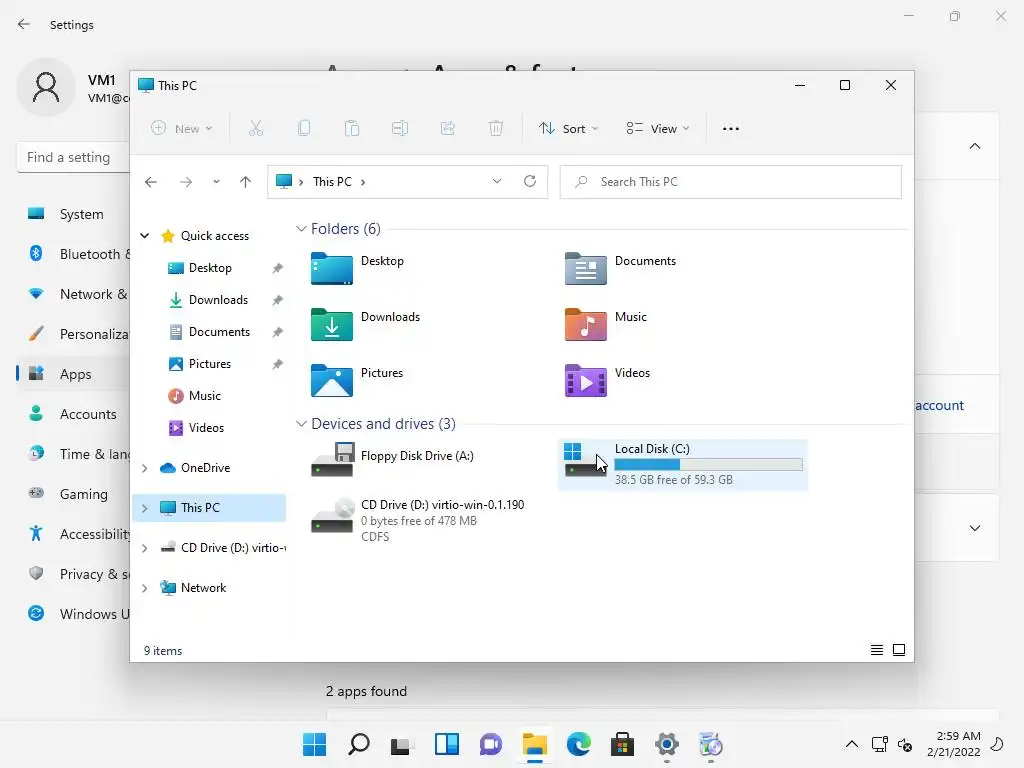
Task: Launch Microsoft Edge from taskbar
Action: click(x=579, y=744)
